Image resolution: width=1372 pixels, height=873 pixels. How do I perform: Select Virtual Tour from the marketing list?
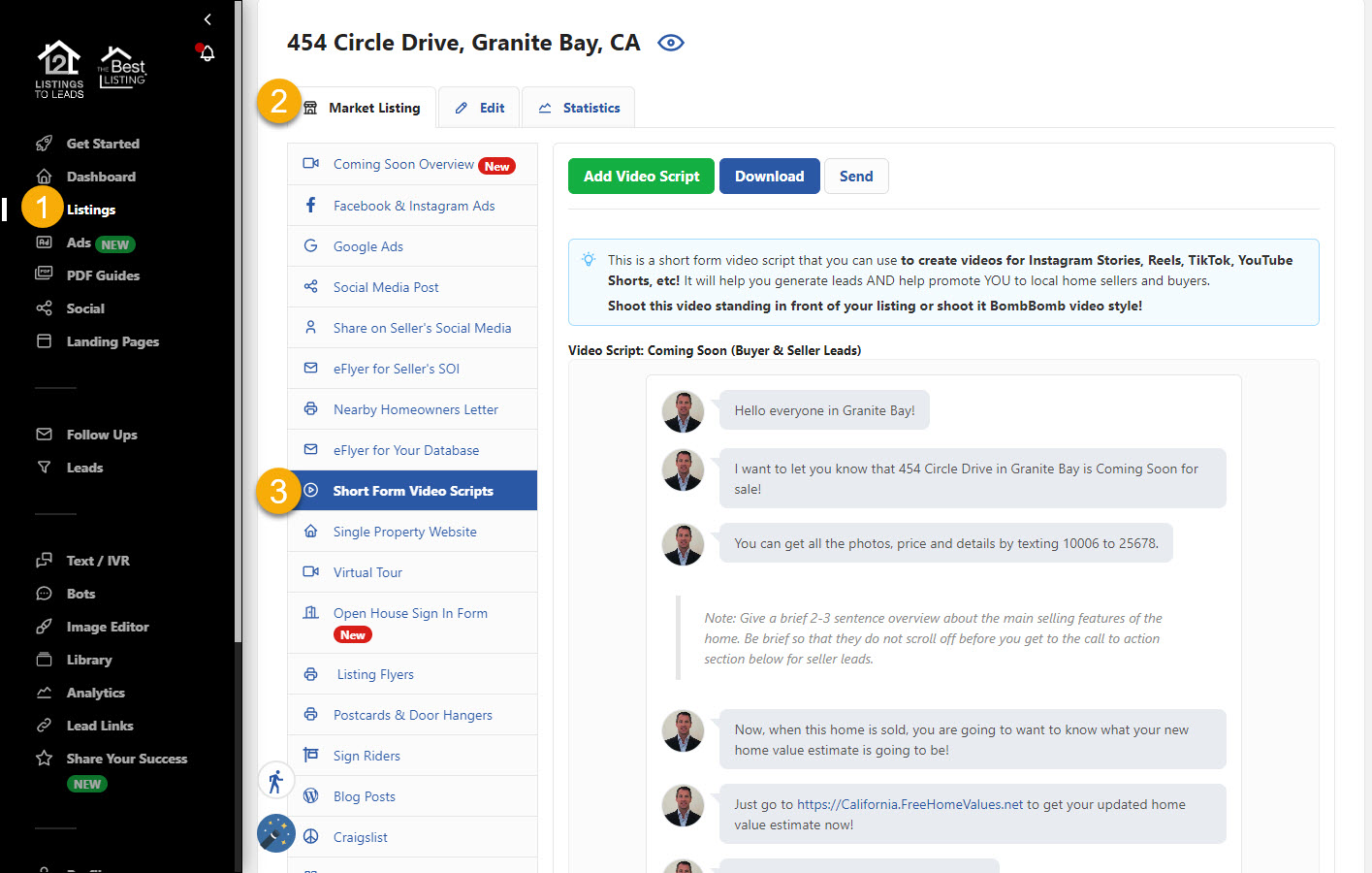(367, 572)
